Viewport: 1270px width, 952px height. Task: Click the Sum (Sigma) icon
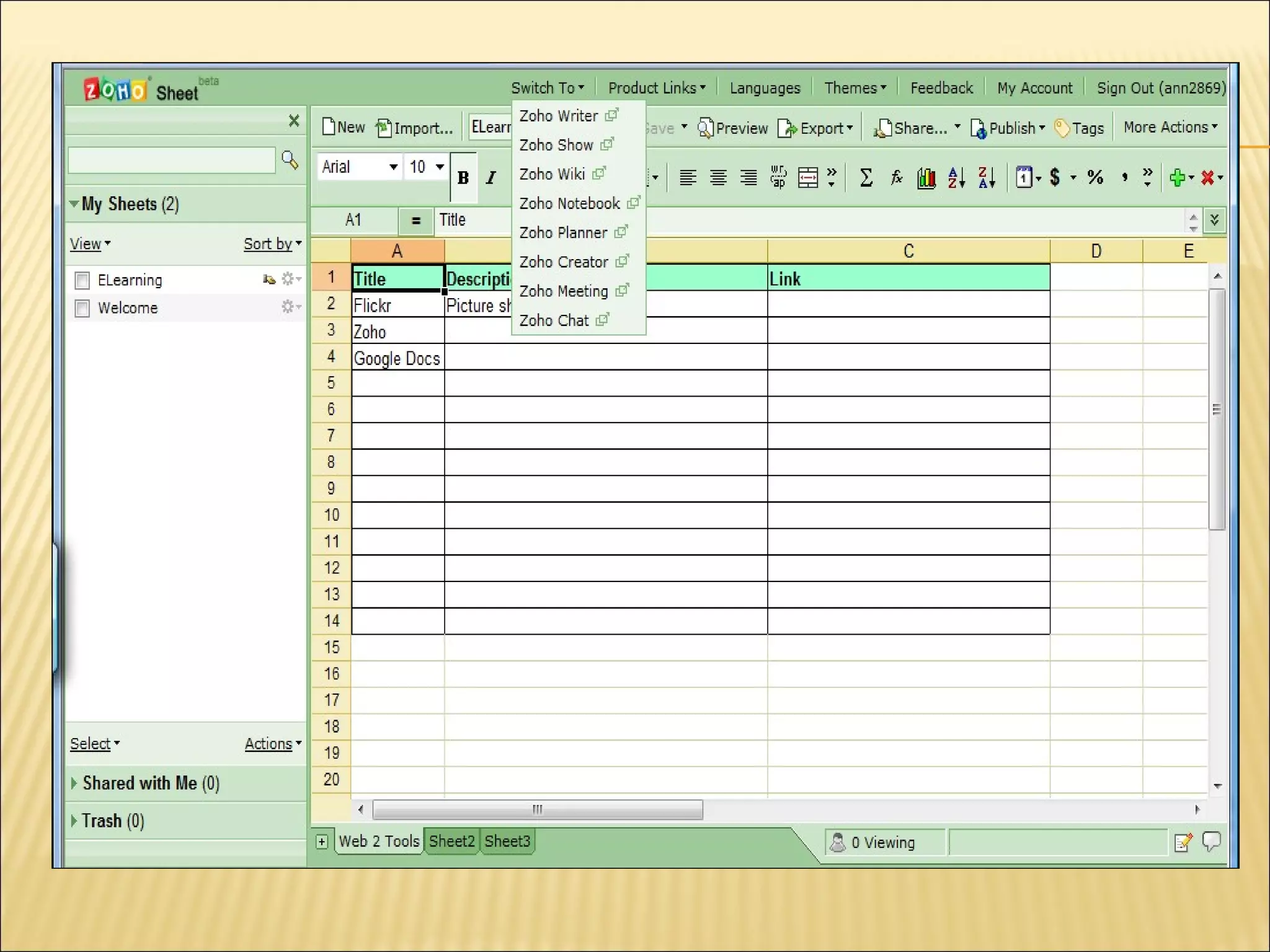point(866,178)
